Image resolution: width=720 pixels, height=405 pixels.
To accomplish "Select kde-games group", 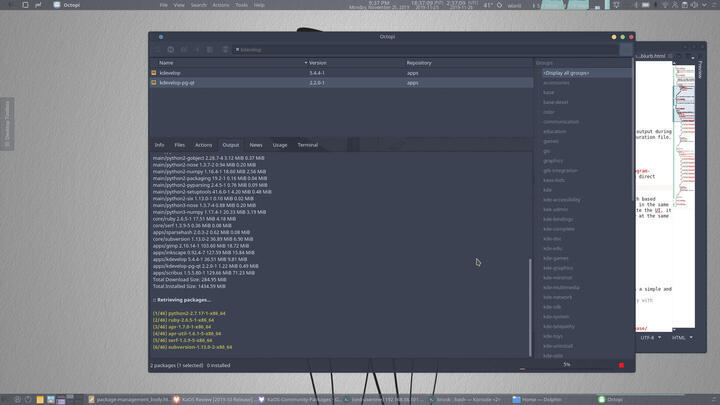I will 556,258.
